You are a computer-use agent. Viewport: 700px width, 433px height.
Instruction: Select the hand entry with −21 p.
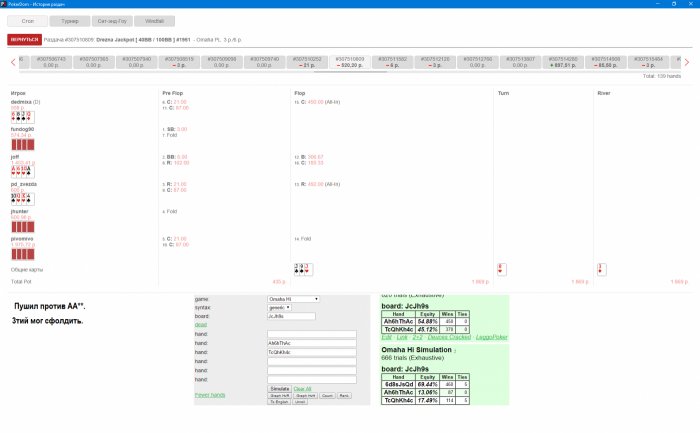[307, 62]
